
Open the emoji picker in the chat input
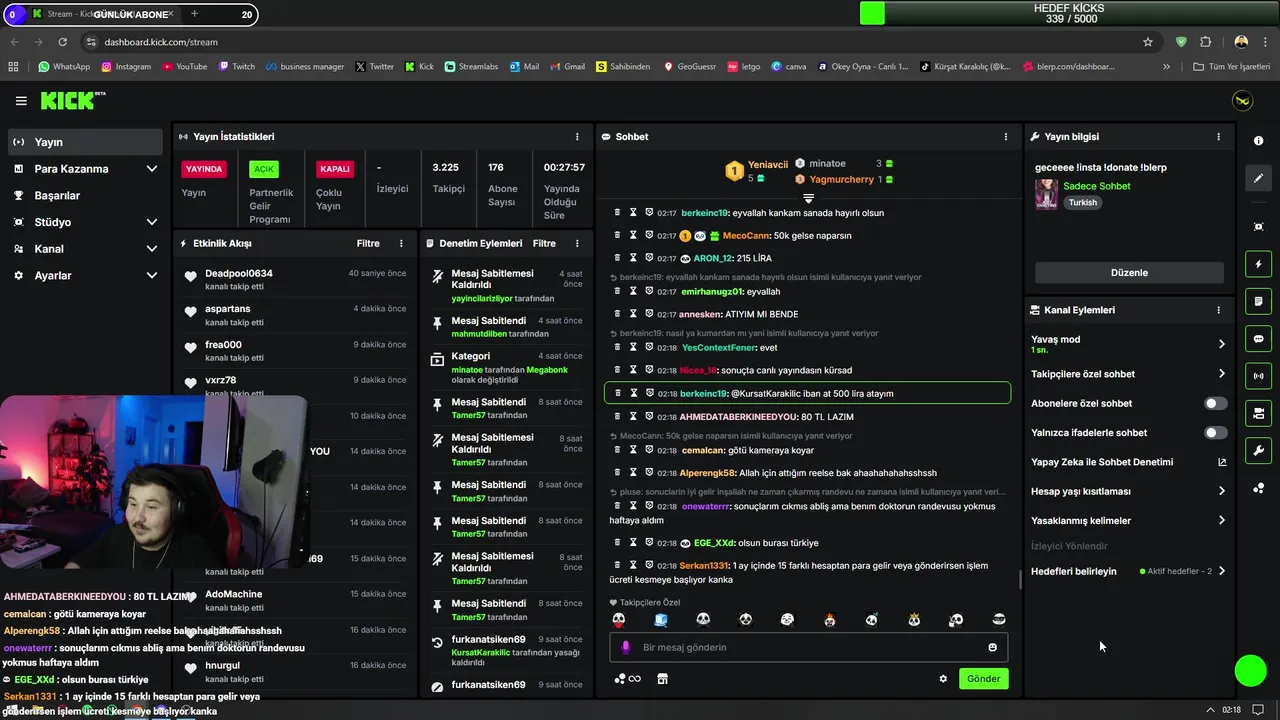pos(993,647)
